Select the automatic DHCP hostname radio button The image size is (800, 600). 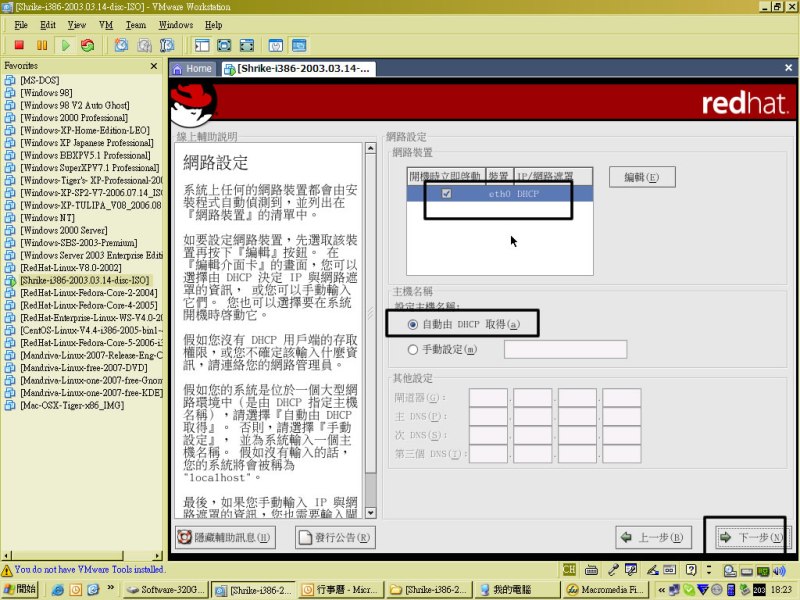point(412,324)
